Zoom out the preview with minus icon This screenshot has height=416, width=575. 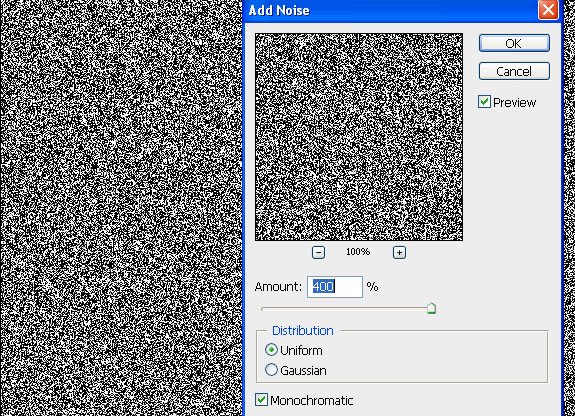(318, 252)
